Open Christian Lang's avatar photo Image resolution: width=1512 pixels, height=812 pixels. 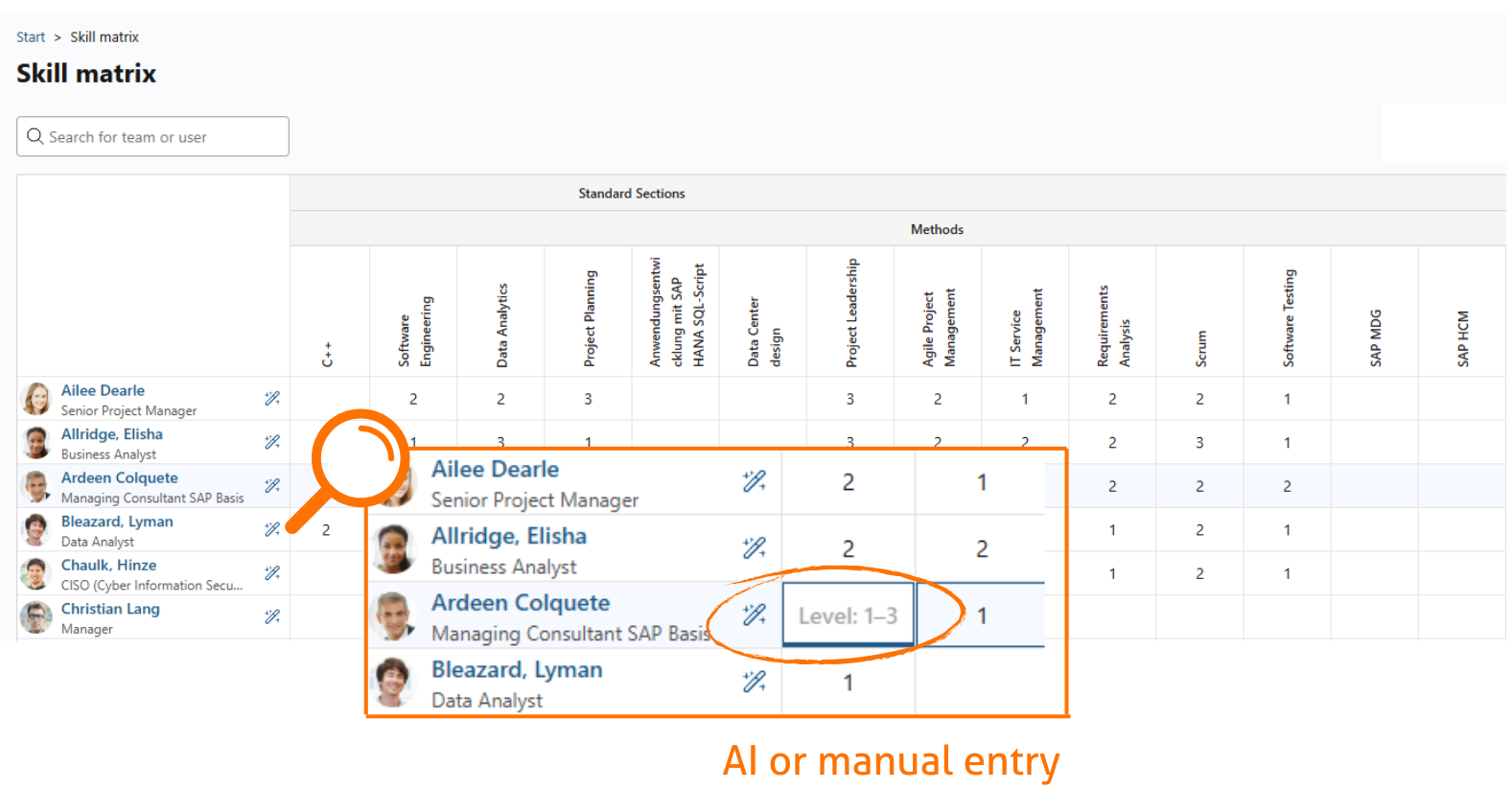(36, 617)
